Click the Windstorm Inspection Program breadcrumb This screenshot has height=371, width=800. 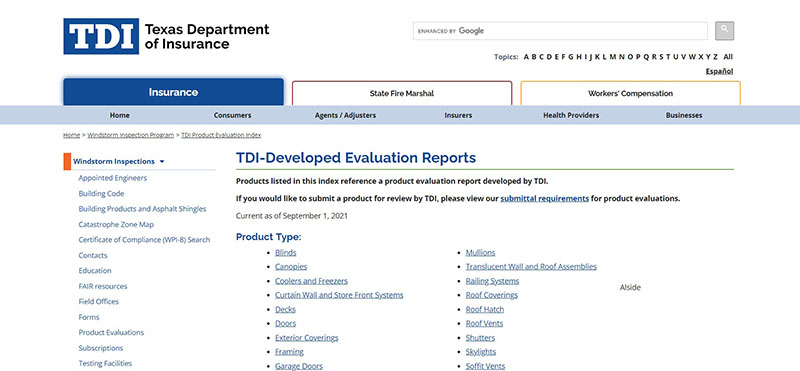tap(131, 135)
